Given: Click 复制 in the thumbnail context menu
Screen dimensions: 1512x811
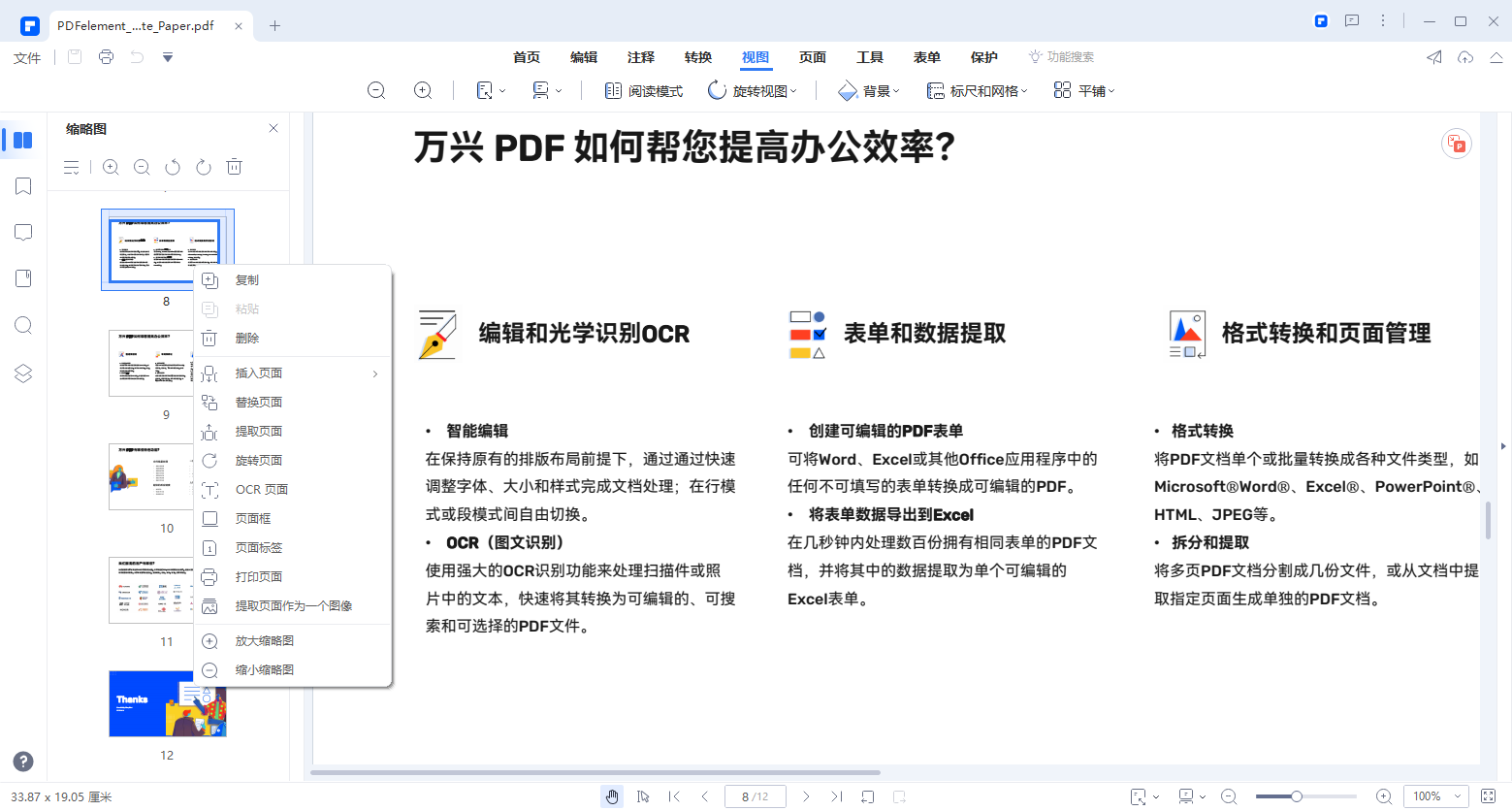Looking at the screenshot, I should (x=246, y=279).
